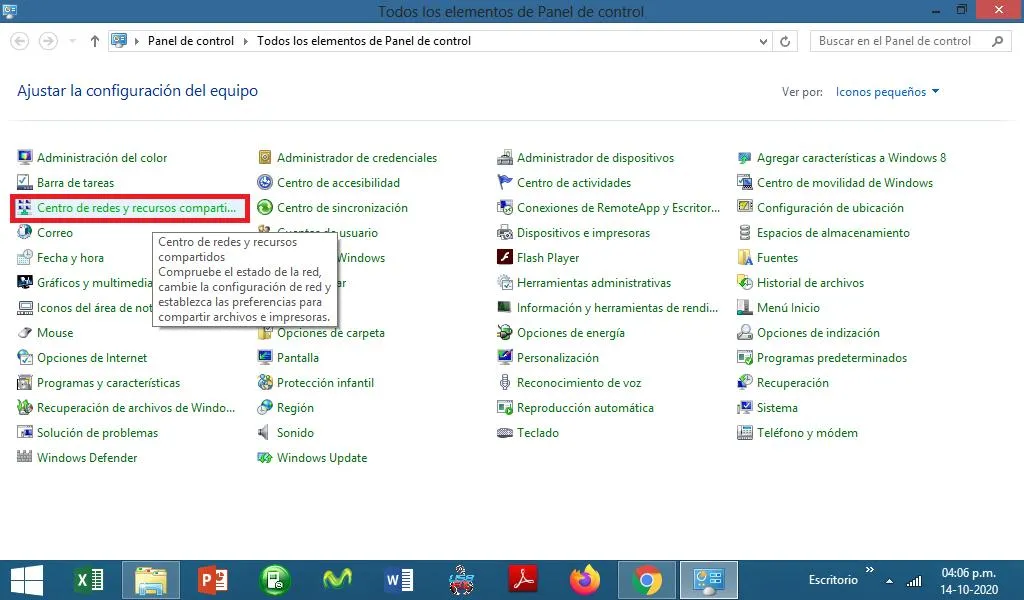1024x600 pixels.
Task: Click the Windows Start button
Action: point(26,580)
